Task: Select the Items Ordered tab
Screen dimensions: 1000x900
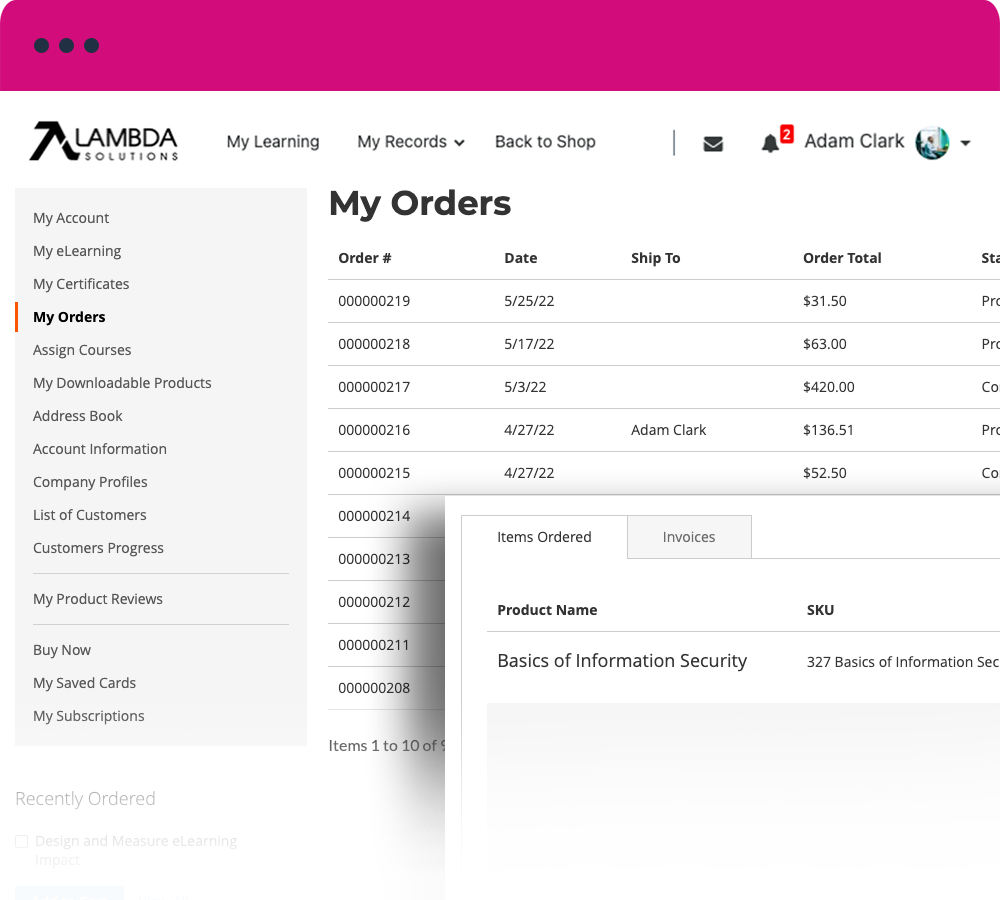Action: [544, 537]
